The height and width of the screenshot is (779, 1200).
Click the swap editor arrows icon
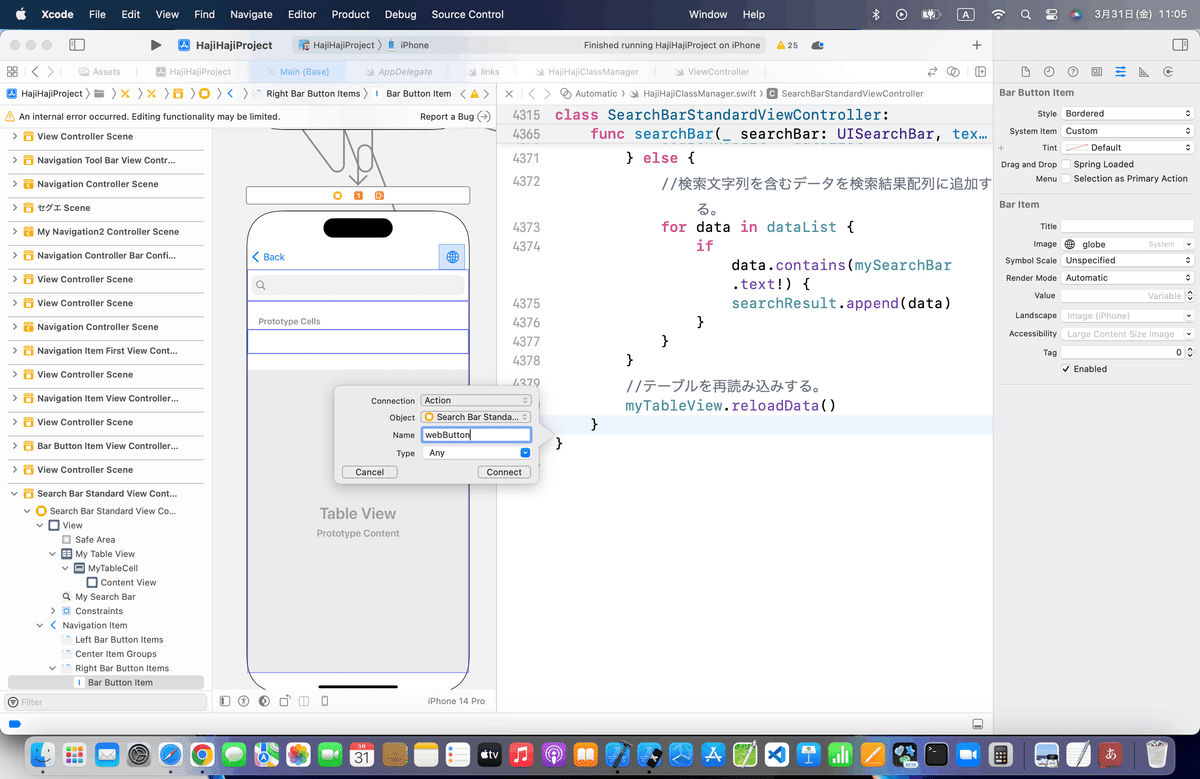(933, 72)
